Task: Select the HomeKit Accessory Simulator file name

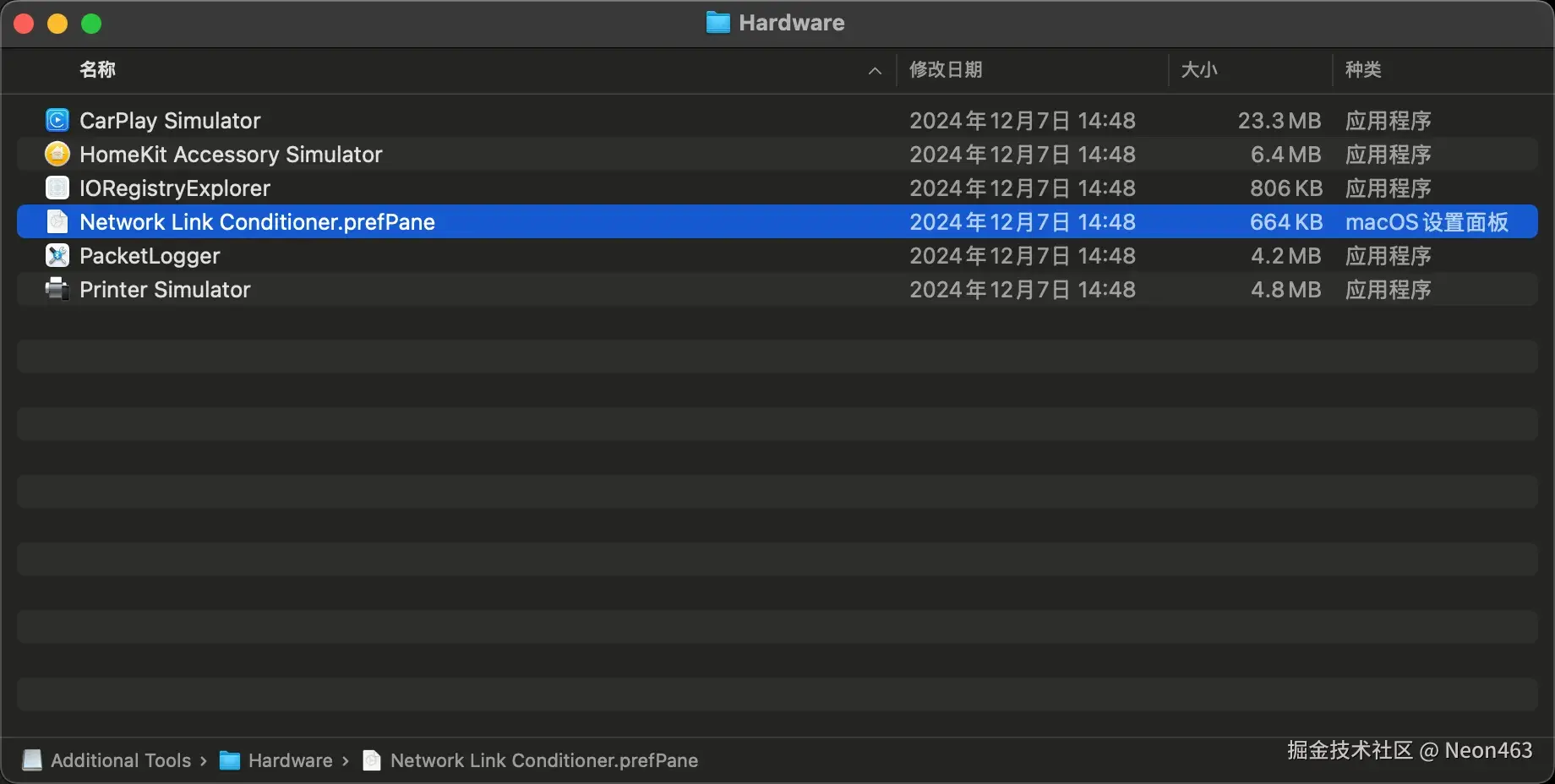Action: coord(231,155)
